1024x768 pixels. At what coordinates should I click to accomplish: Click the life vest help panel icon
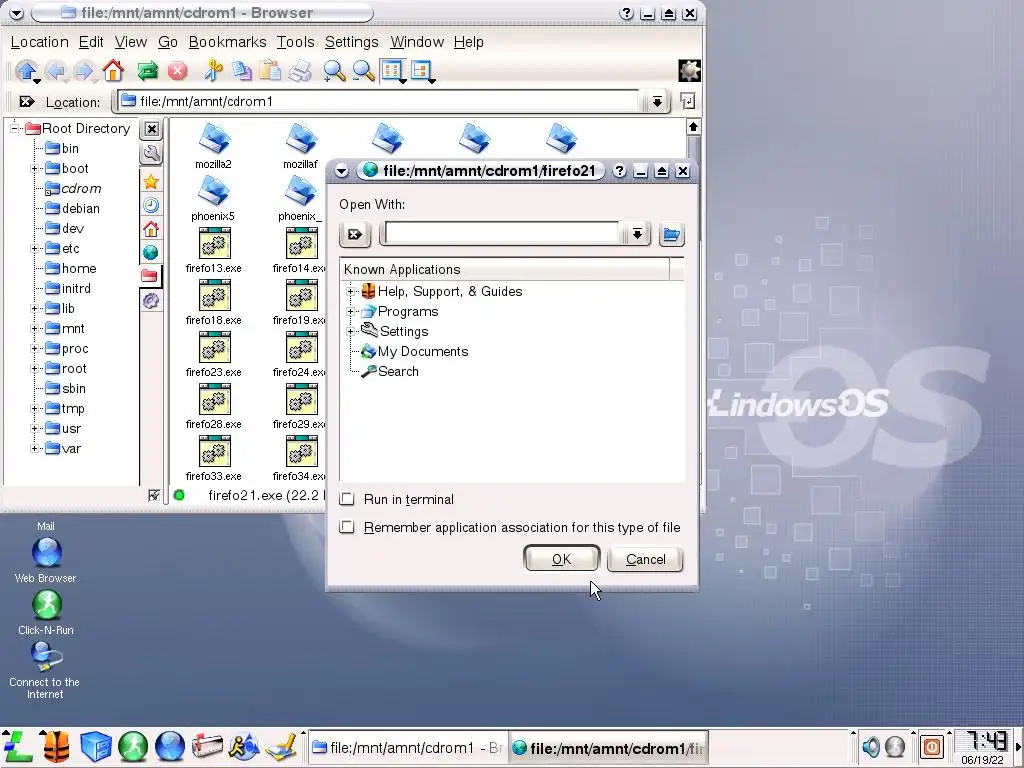56,746
